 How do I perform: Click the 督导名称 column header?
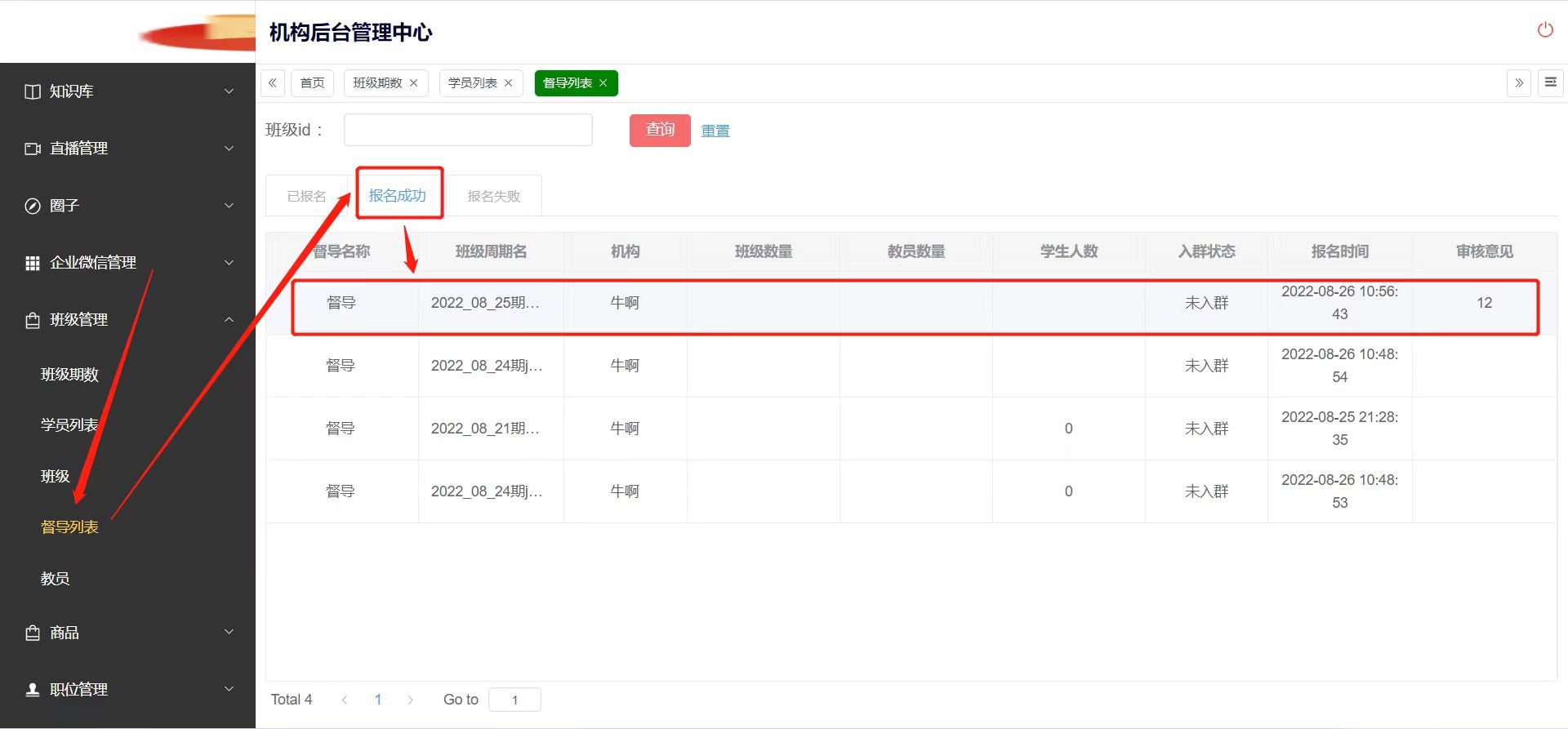pyautogui.click(x=341, y=252)
